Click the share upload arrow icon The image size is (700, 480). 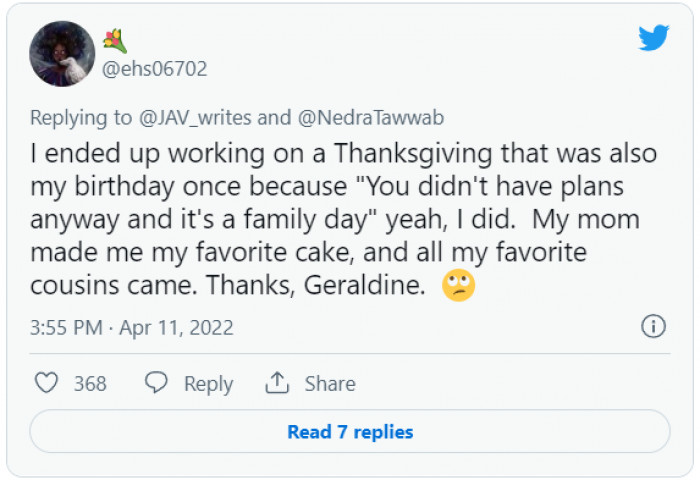click(276, 383)
